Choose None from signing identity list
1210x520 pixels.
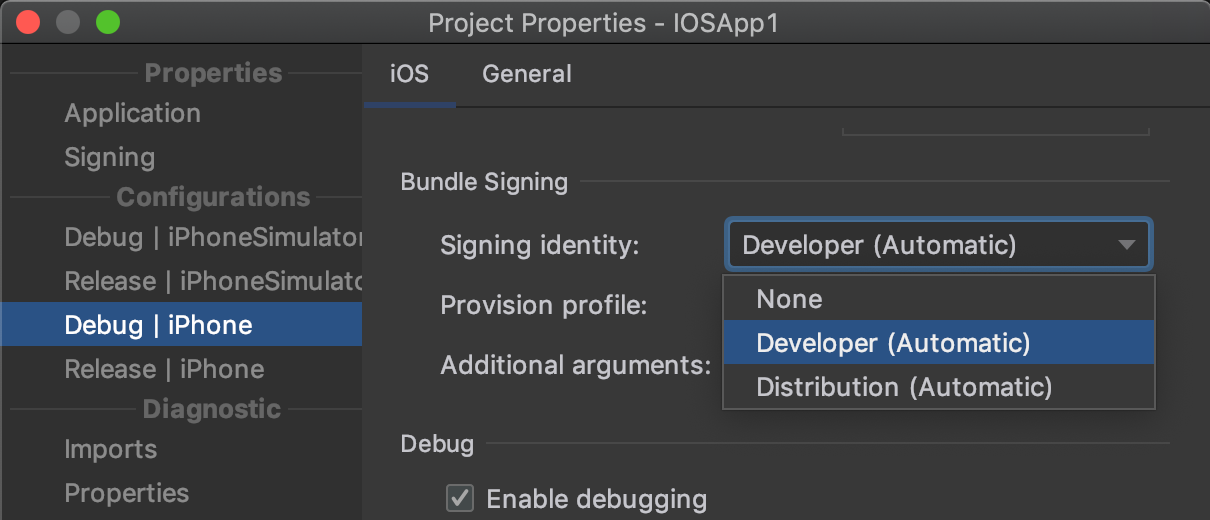pyautogui.click(x=789, y=299)
